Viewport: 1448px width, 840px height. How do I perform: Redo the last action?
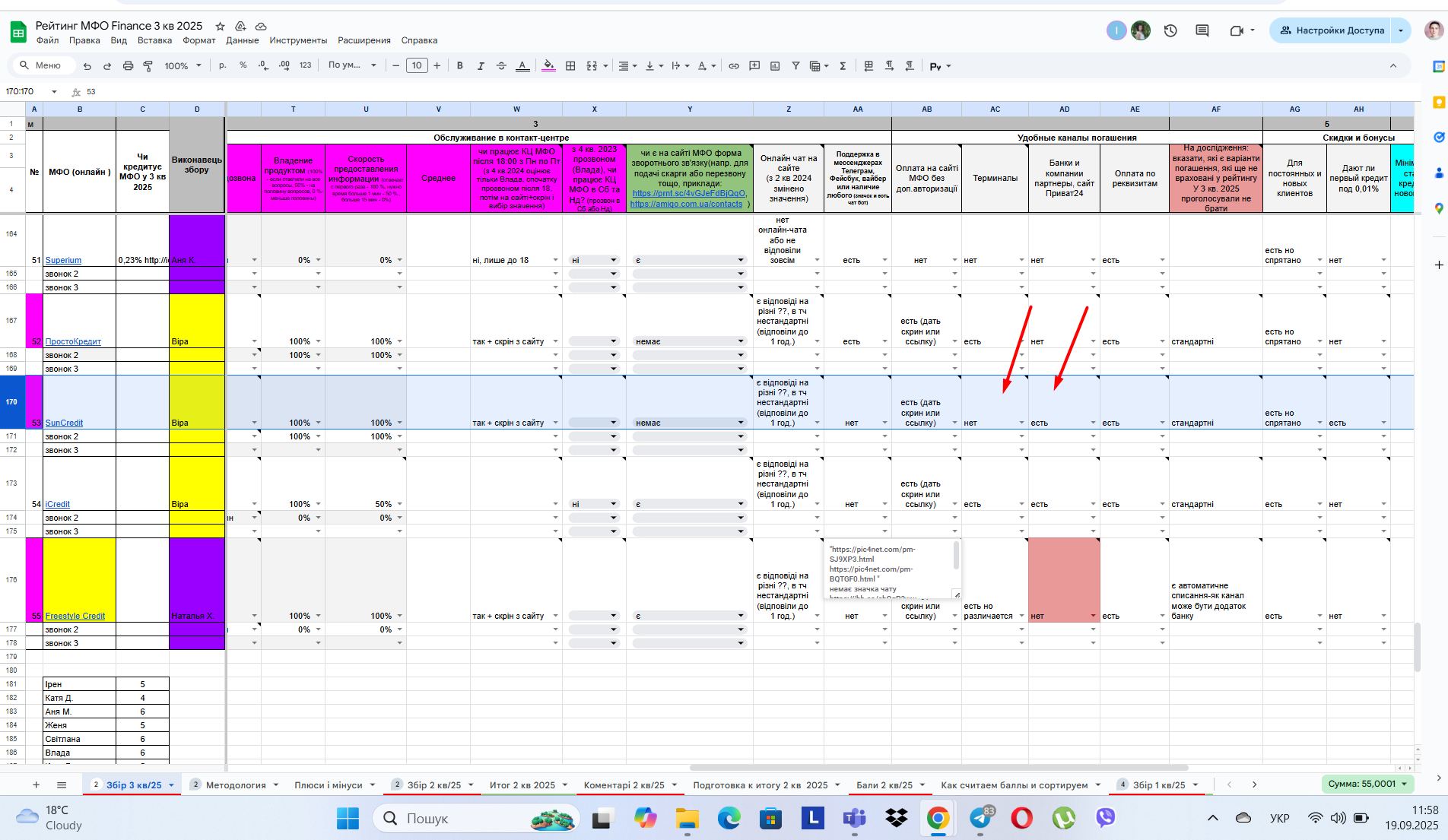(x=107, y=66)
